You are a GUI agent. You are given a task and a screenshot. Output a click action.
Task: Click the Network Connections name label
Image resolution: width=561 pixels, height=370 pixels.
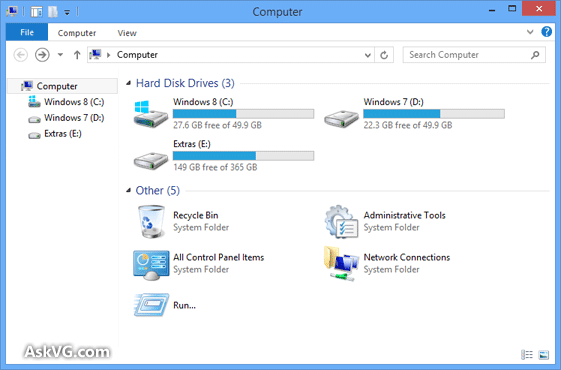point(407,257)
